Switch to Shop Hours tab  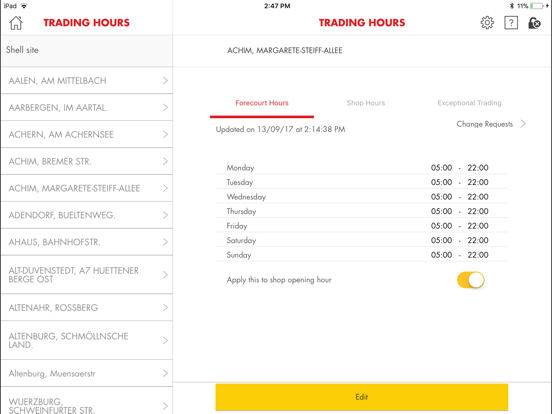point(366,103)
